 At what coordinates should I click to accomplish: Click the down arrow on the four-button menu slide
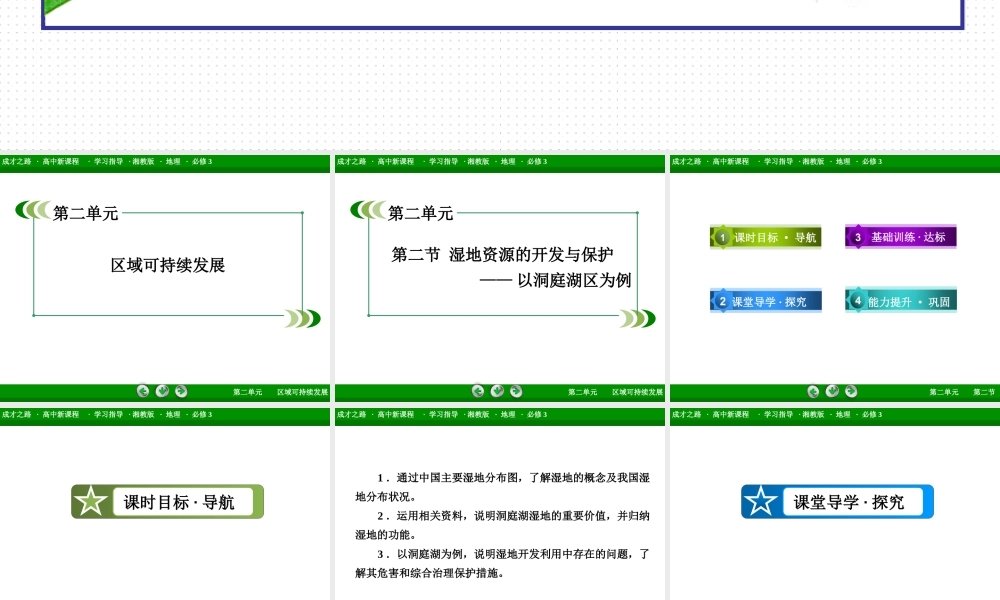click(832, 391)
